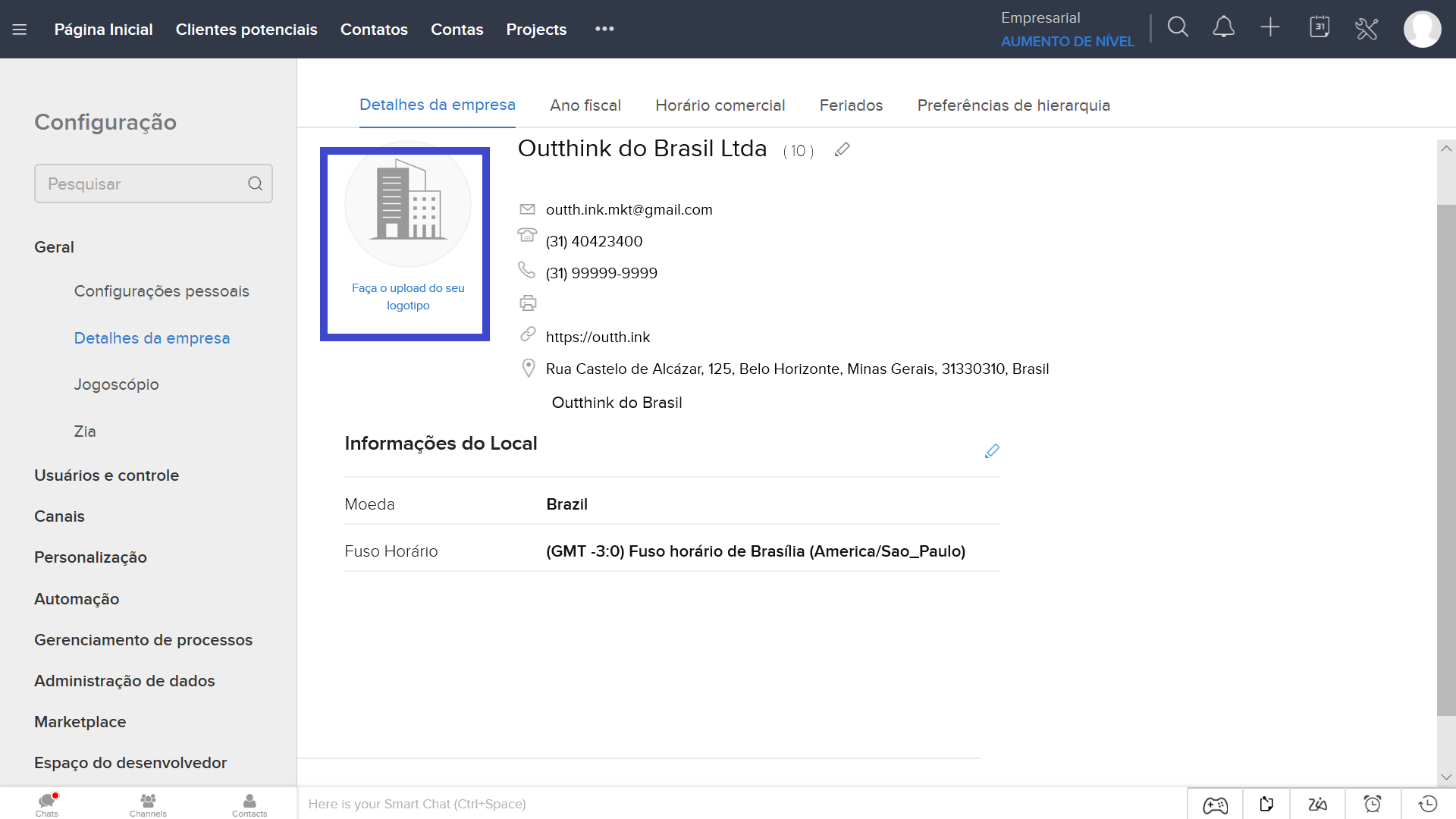
Task: Click the AUMENTO DE NÍVEL link
Action: [x=1067, y=42]
